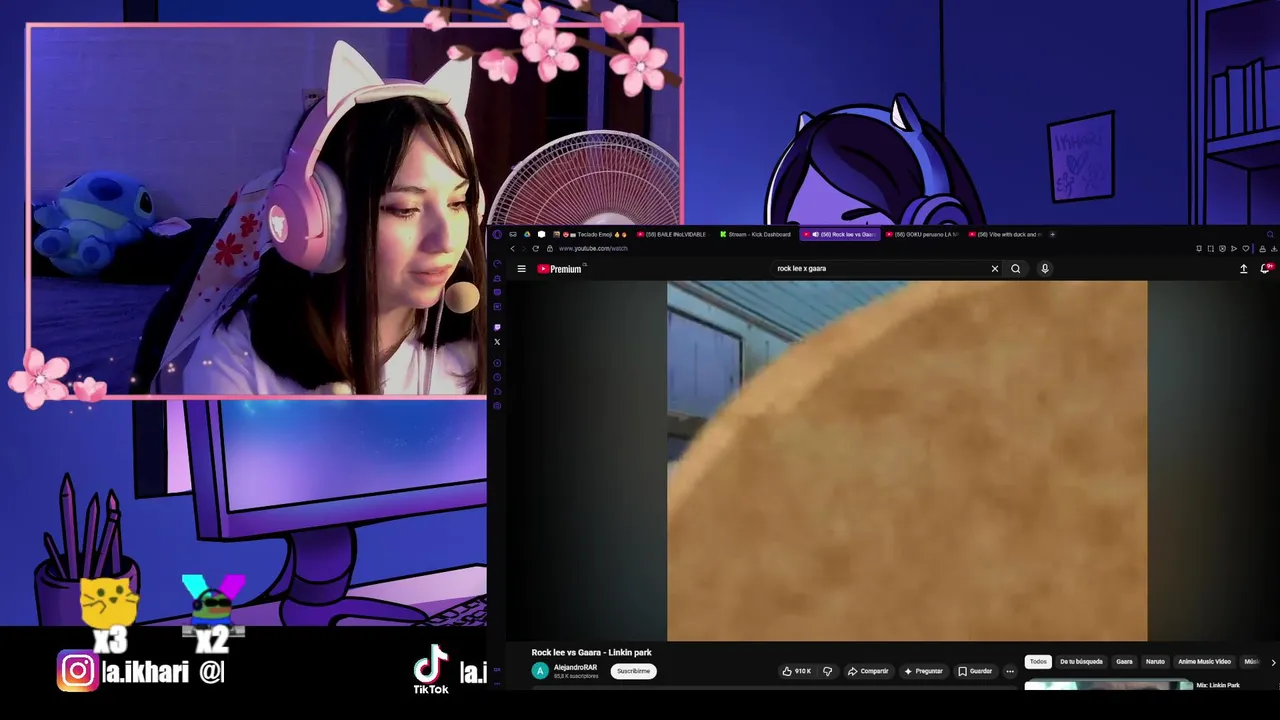Open the mail pinned tab
Image resolution: width=1280 pixels, height=720 pixels.
[x=513, y=234]
